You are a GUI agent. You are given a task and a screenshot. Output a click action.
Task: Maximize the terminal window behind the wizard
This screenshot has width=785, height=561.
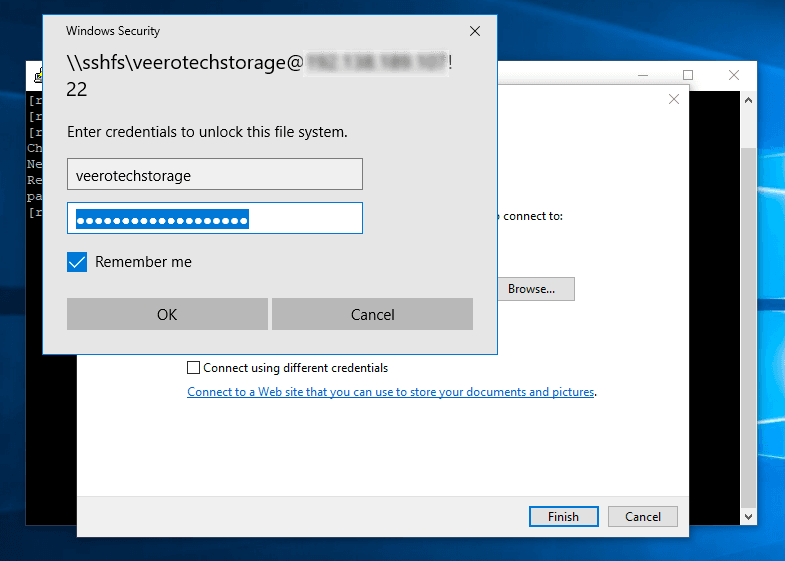pyautogui.click(x=688, y=75)
